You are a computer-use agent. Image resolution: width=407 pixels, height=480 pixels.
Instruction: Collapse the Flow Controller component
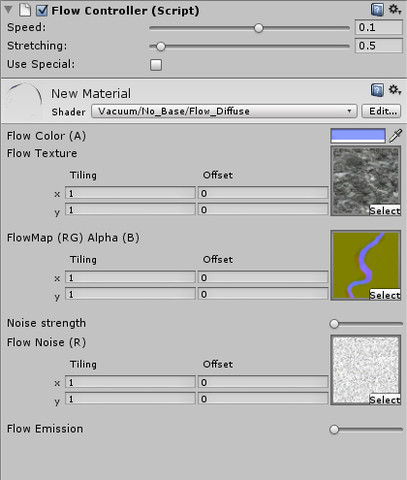coord(9,10)
